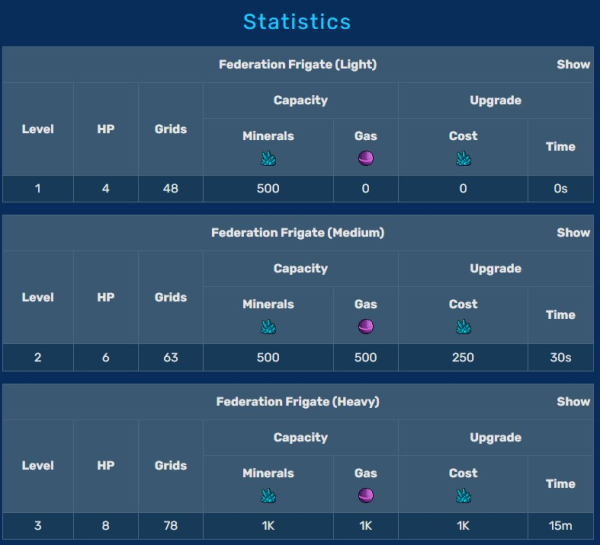Click the Cost crystal icon in Heavy table
Image resolution: width=600 pixels, height=545 pixels.
pyautogui.click(x=463, y=495)
